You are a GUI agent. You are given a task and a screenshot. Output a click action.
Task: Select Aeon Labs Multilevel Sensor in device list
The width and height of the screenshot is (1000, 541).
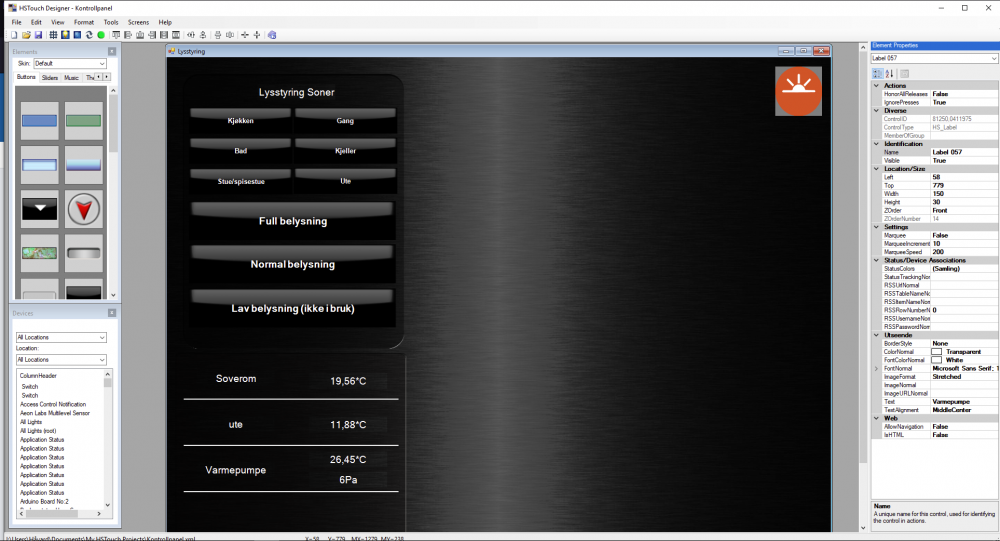[55, 413]
